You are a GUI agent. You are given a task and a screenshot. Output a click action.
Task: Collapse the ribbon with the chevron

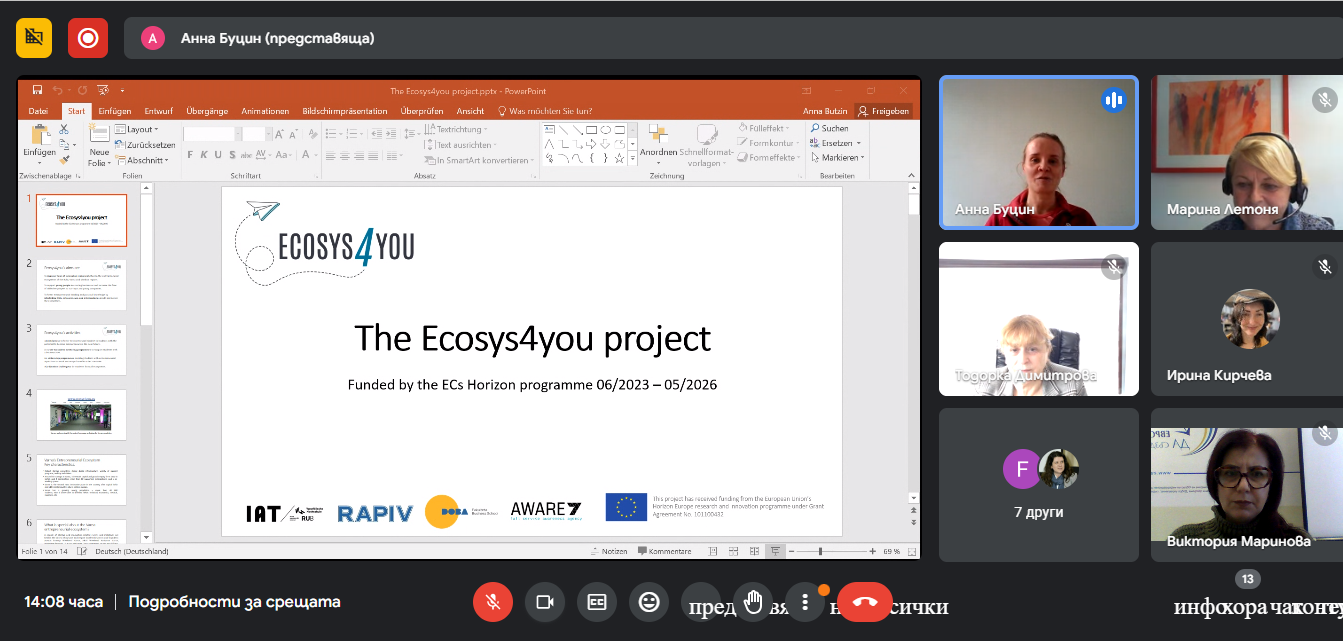[910, 174]
